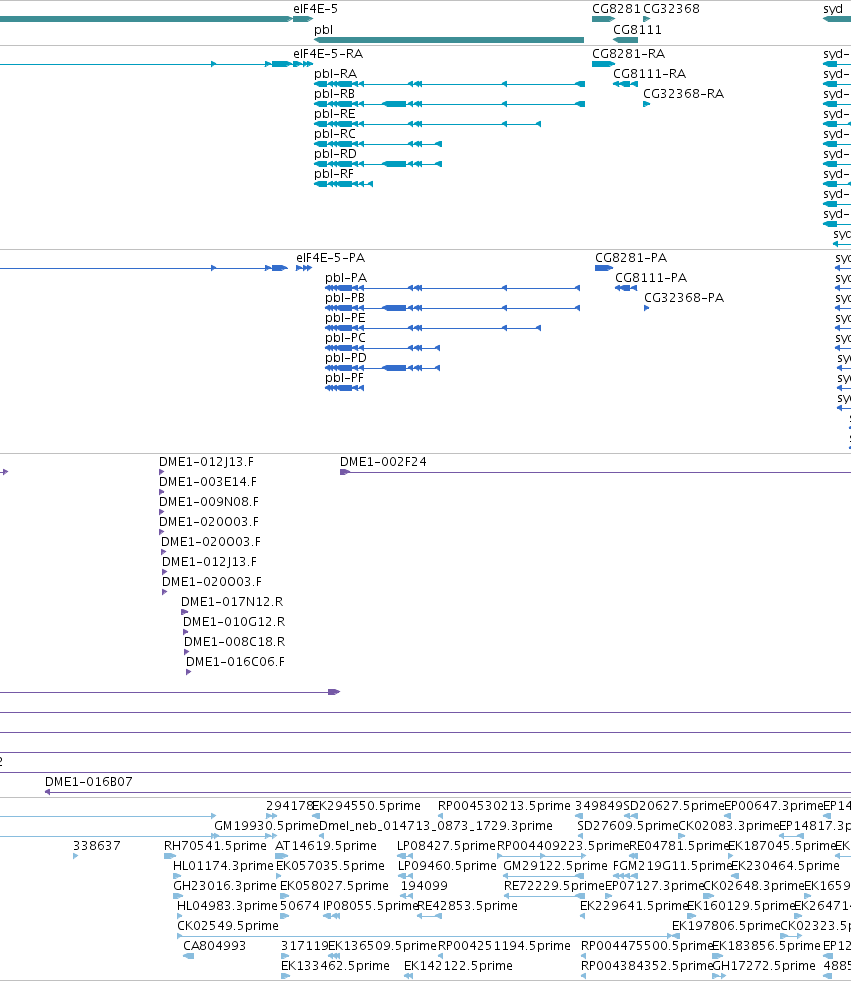Select the pbl-PA protein label
Image resolution: width=851 pixels, height=981 pixels.
(346, 278)
